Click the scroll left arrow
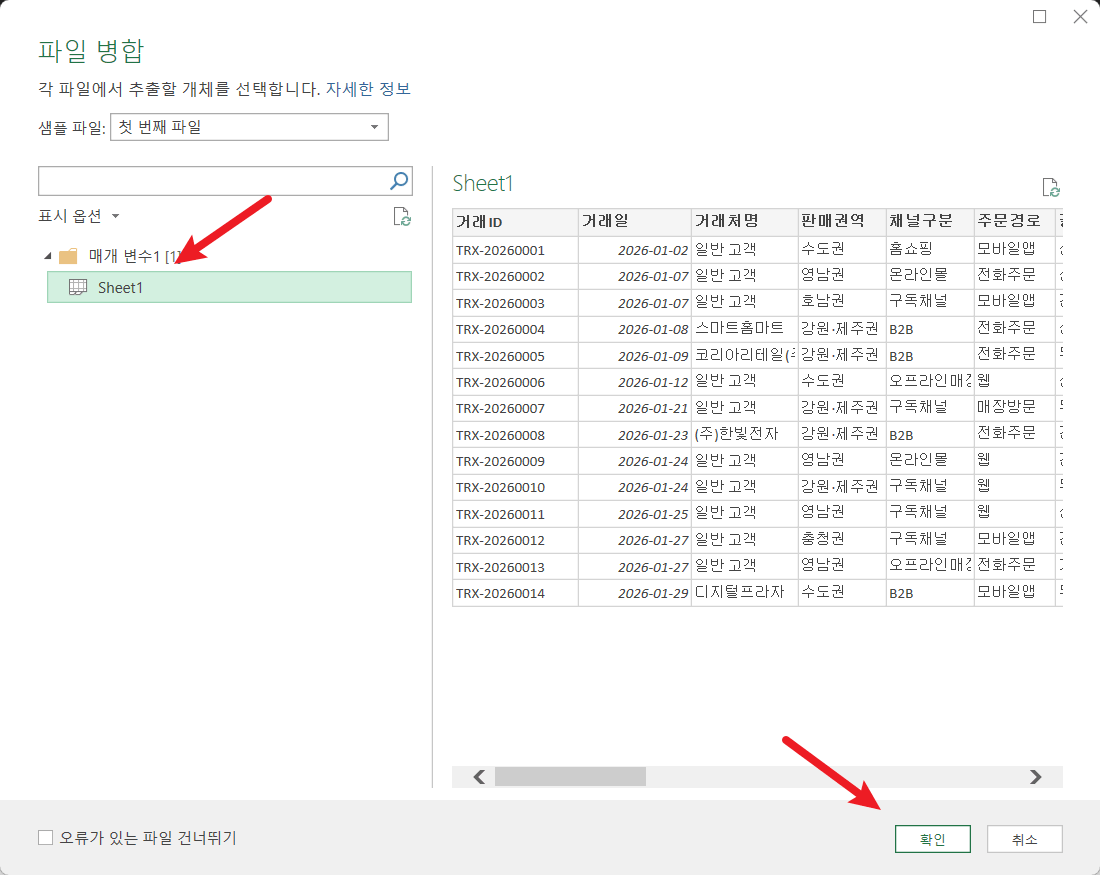The width and height of the screenshot is (1100, 875). [479, 776]
